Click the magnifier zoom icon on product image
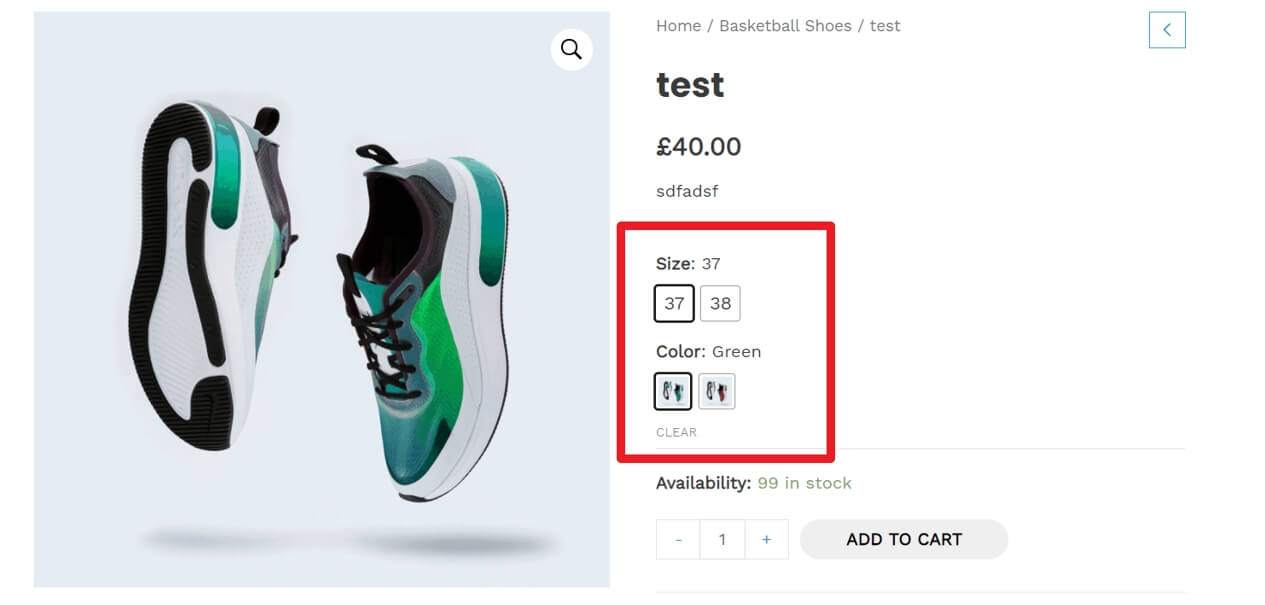 [x=571, y=48]
